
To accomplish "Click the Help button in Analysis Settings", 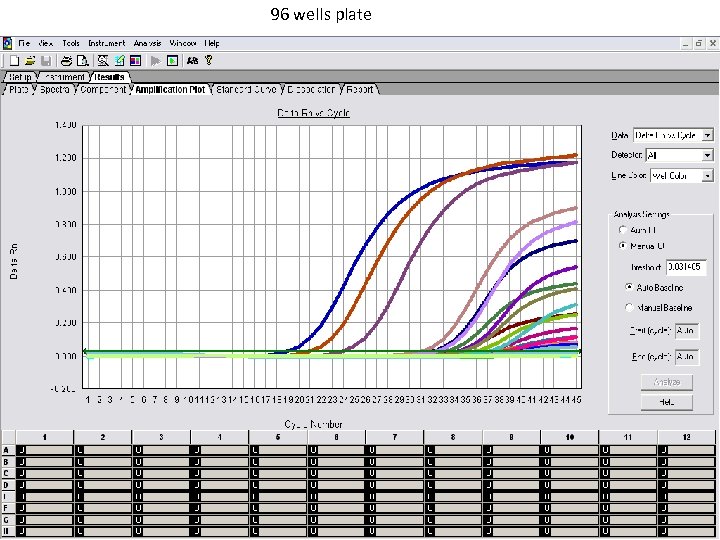I will (667, 402).
